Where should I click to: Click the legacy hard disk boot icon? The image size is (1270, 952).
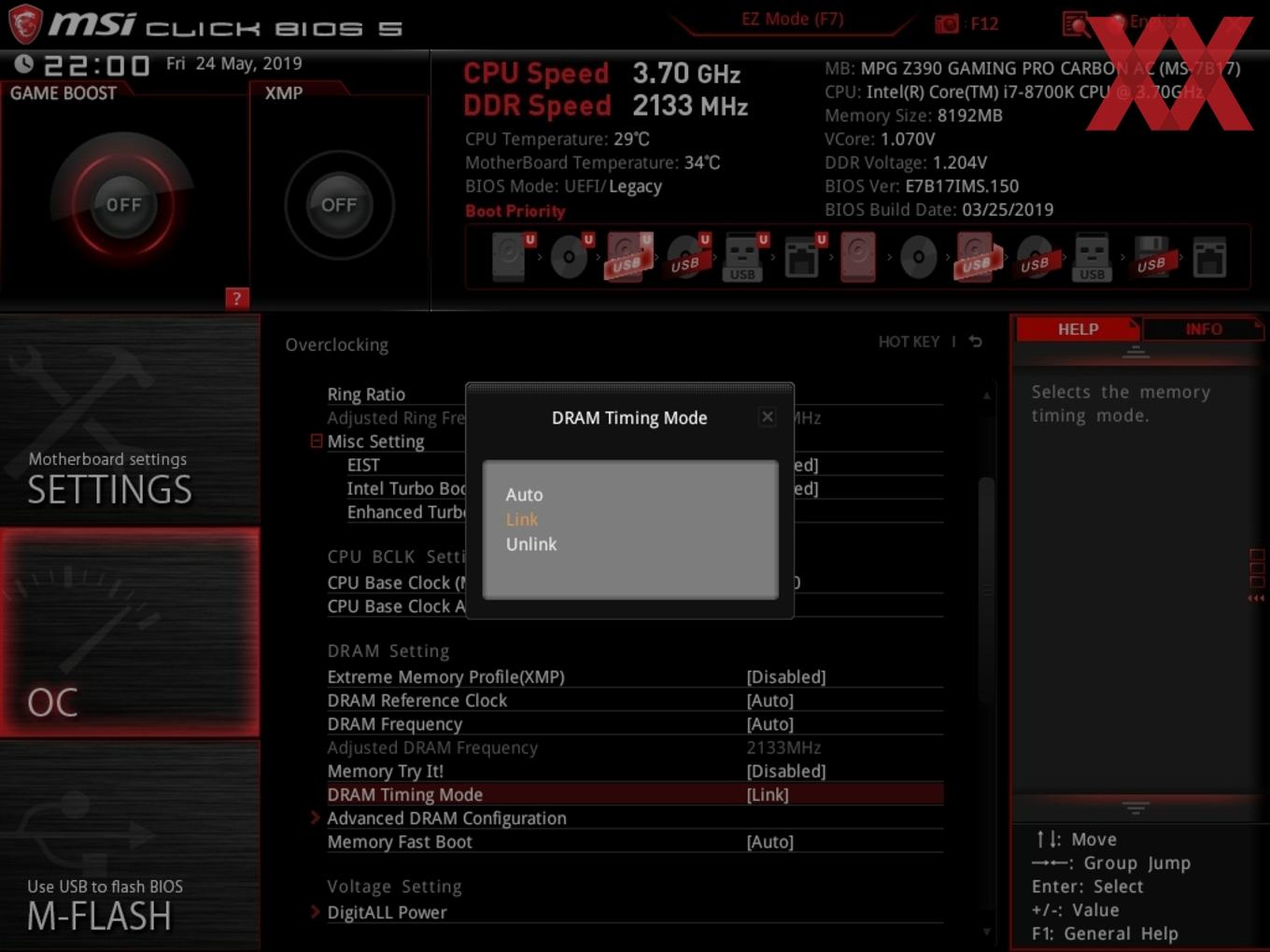click(x=858, y=257)
